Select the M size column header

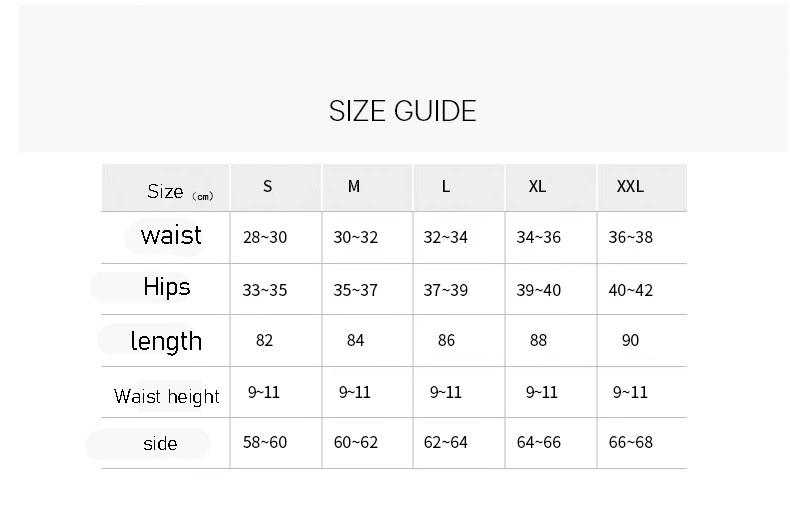click(x=354, y=186)
